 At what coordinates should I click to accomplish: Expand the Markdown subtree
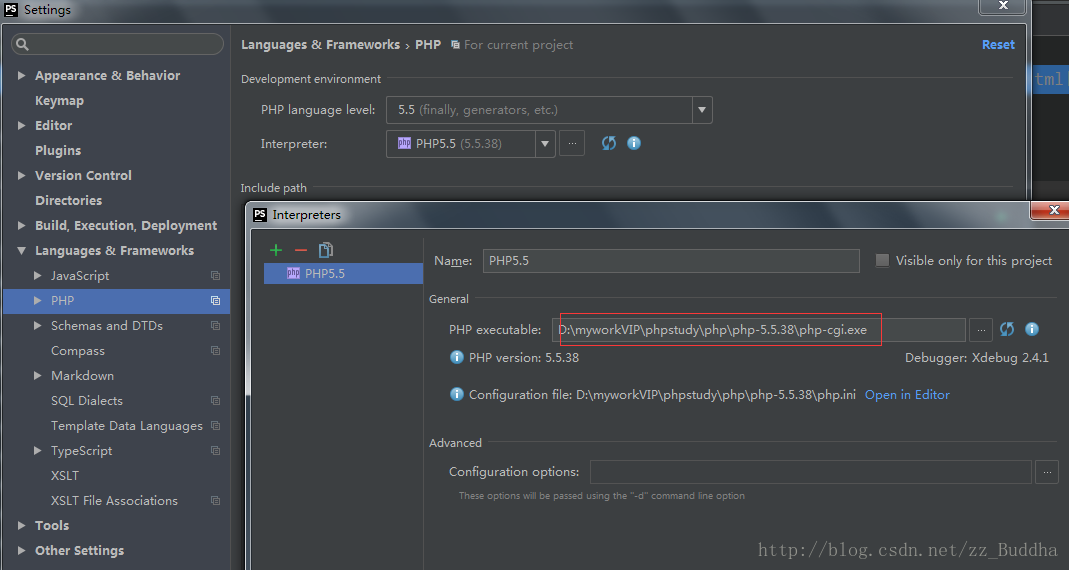[37, 376]
